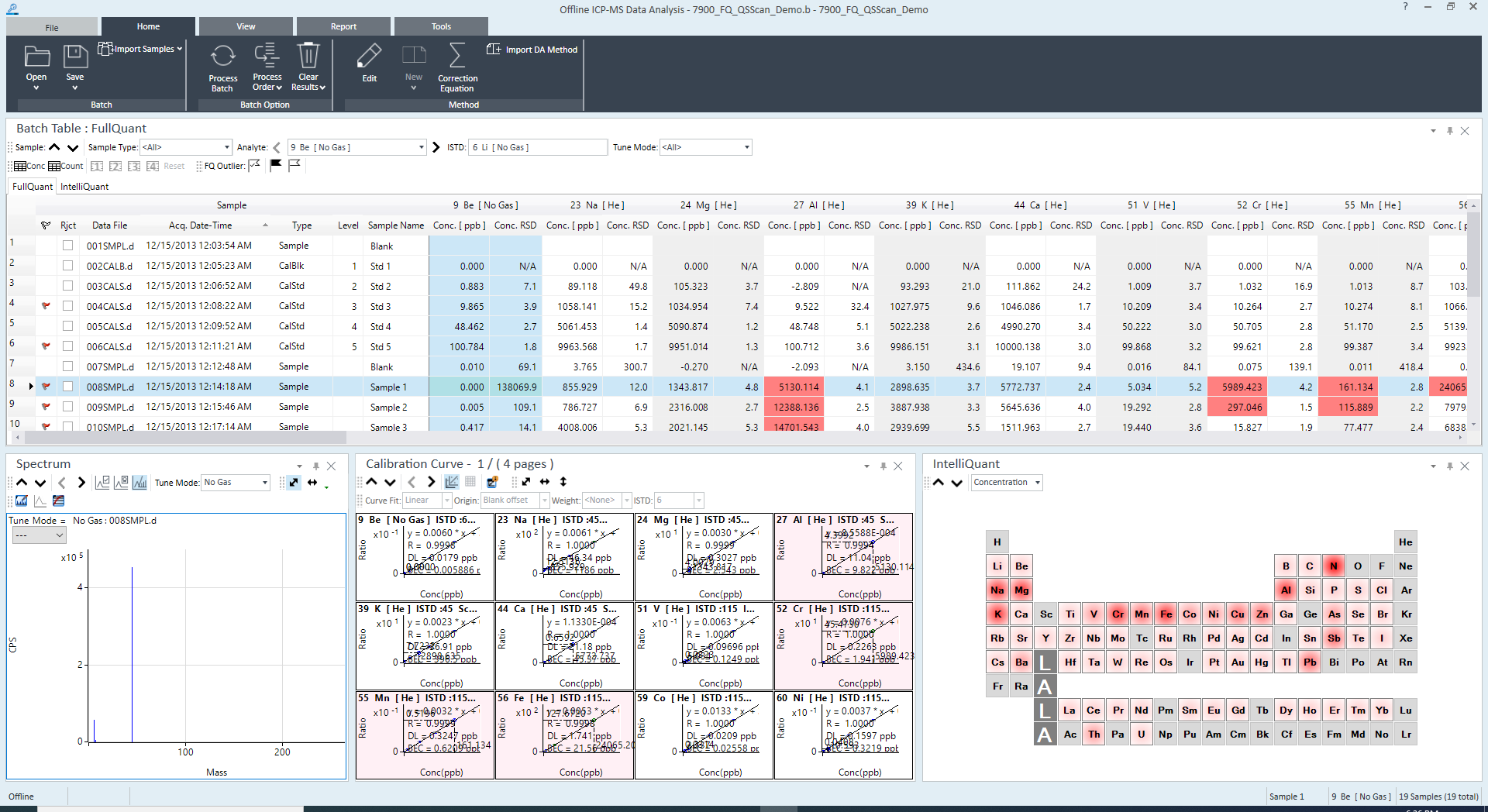Click the filled black FQ Outlier flag
1488x812 pixels.
point(275,165)
